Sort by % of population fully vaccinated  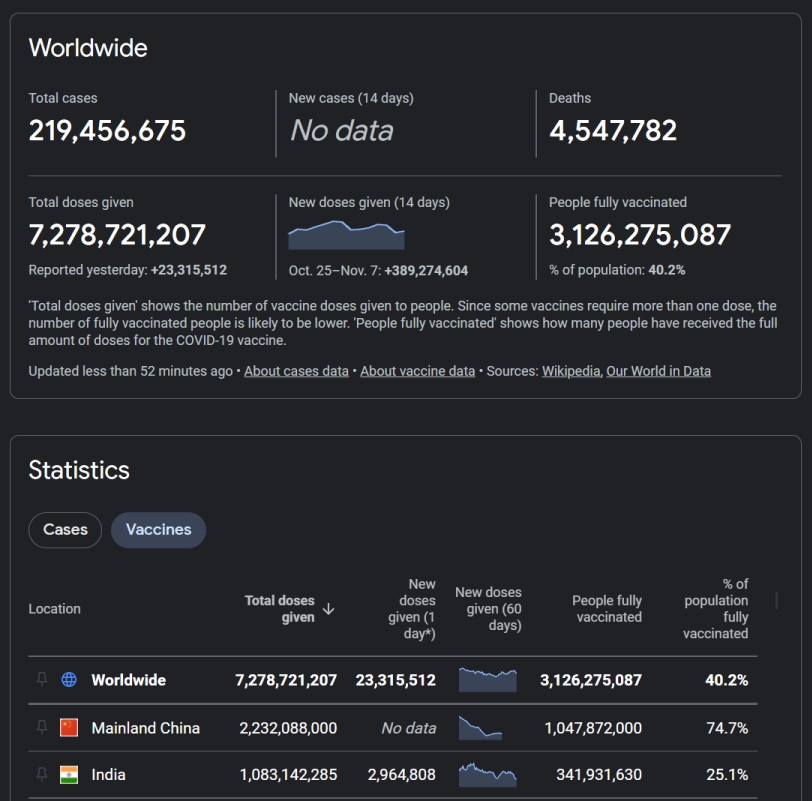[x=716, y=609]
